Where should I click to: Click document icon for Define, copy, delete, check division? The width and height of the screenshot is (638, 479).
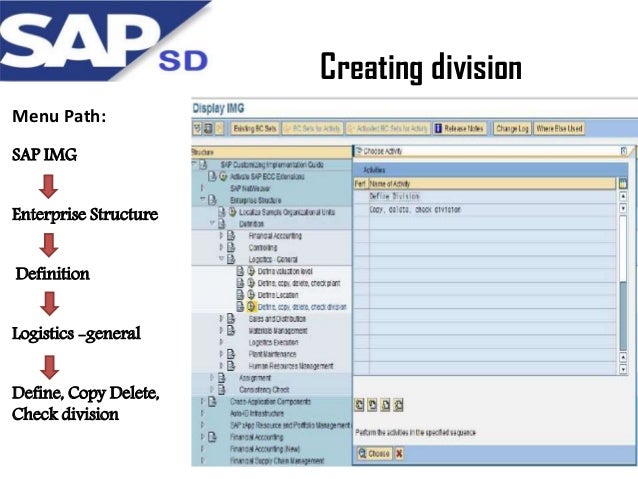(240, 306)
